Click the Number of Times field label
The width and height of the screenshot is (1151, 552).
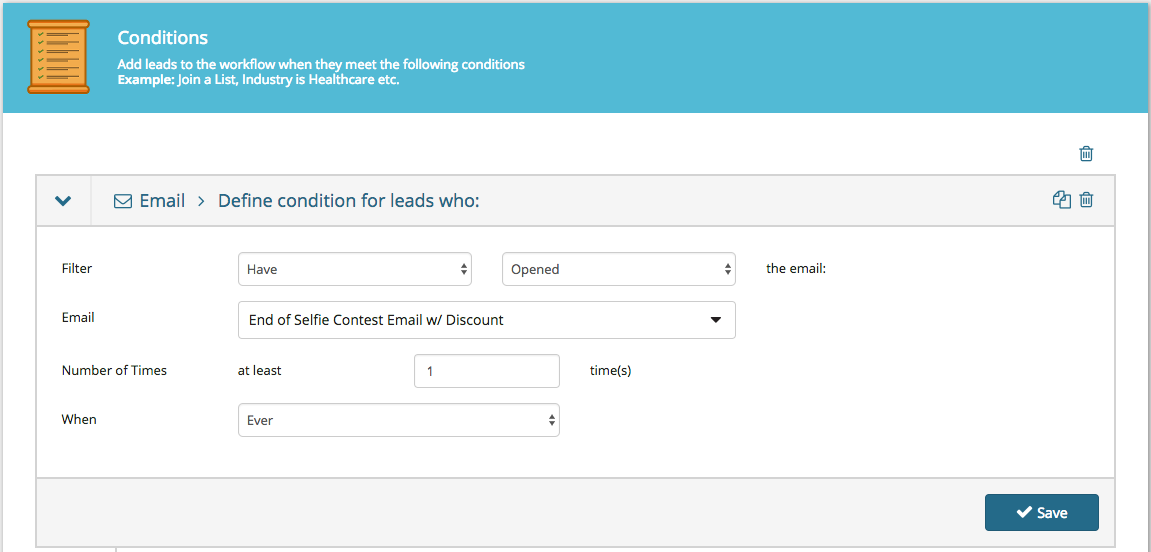[115, 371]
